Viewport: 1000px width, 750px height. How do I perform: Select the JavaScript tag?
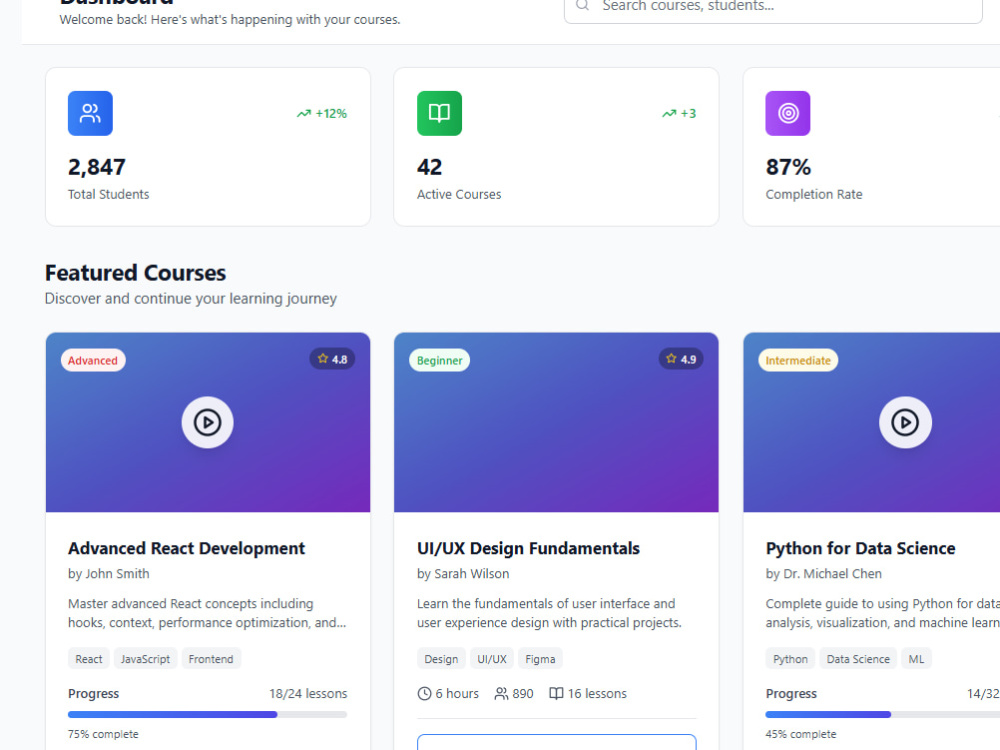point(145,659)
